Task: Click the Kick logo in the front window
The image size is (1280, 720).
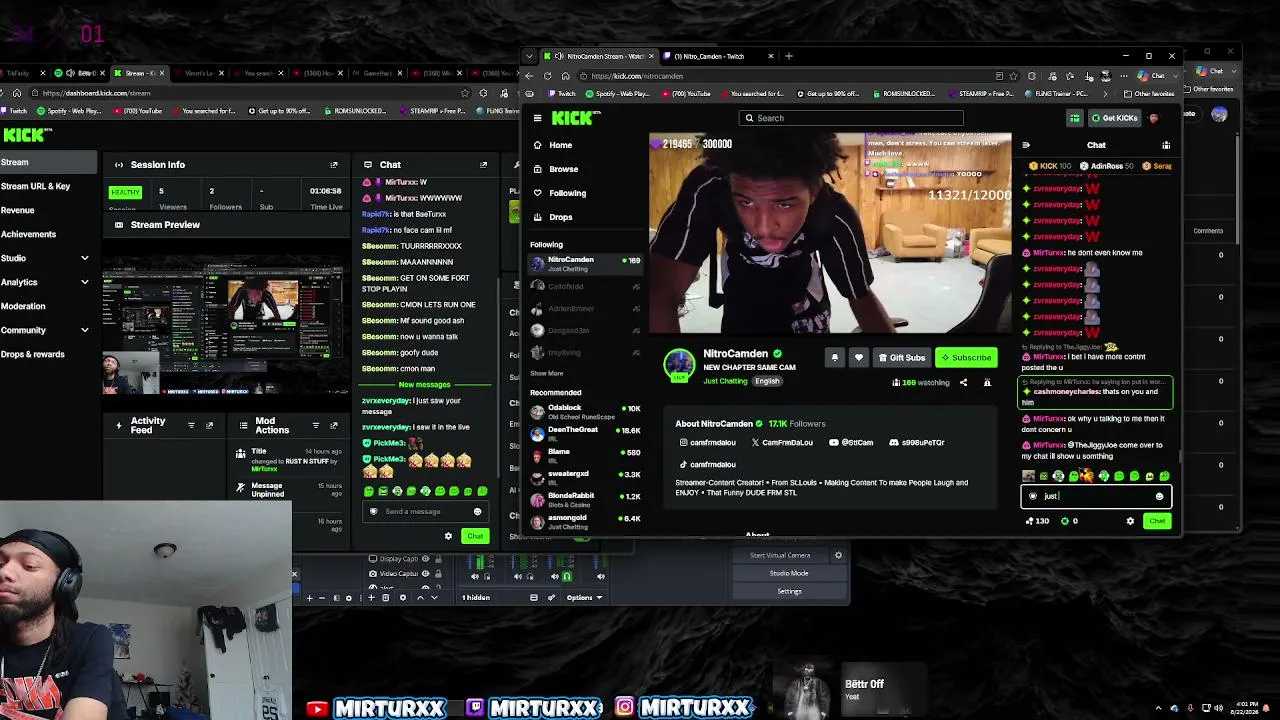Action: 575,118
